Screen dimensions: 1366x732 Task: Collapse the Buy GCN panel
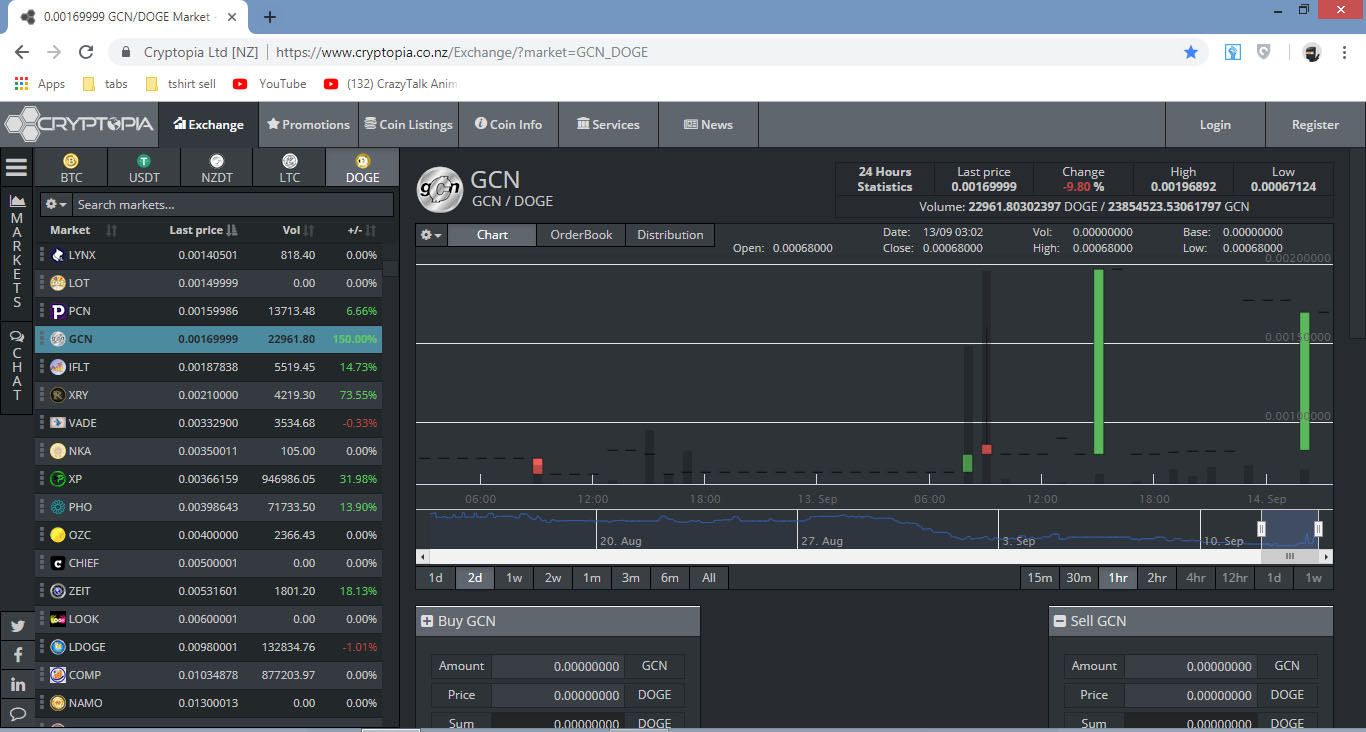click(x=427, y=621)
